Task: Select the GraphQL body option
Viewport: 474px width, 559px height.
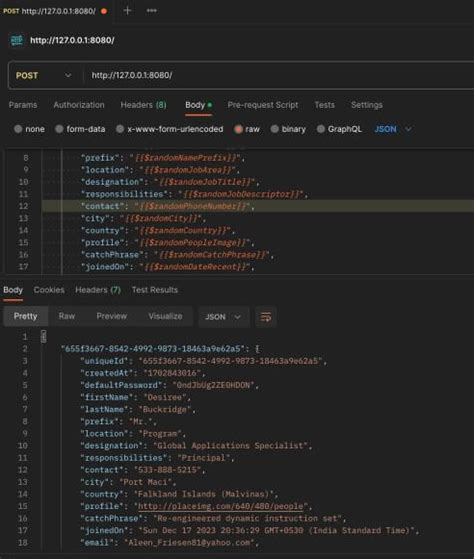Action: (339, 129)
